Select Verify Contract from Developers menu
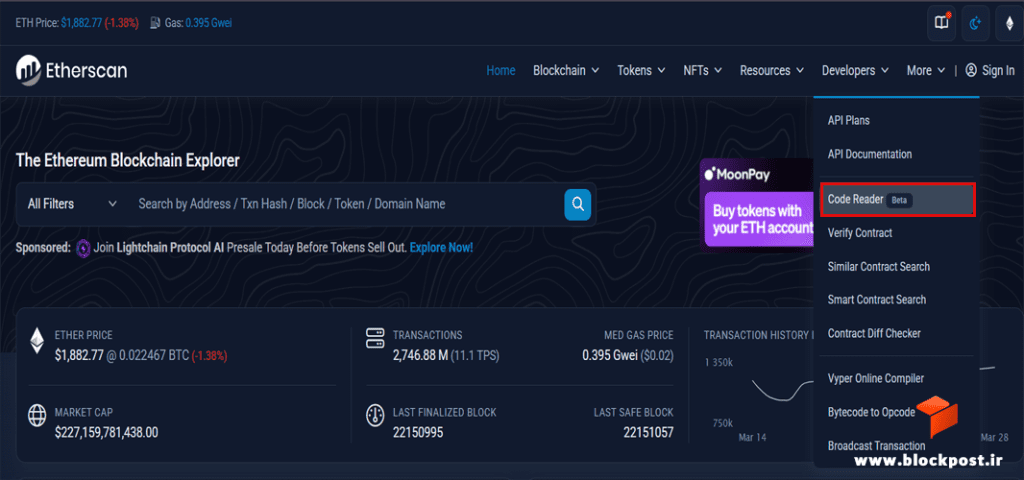This screenshot has height=480, width=1024. point(859,232)
